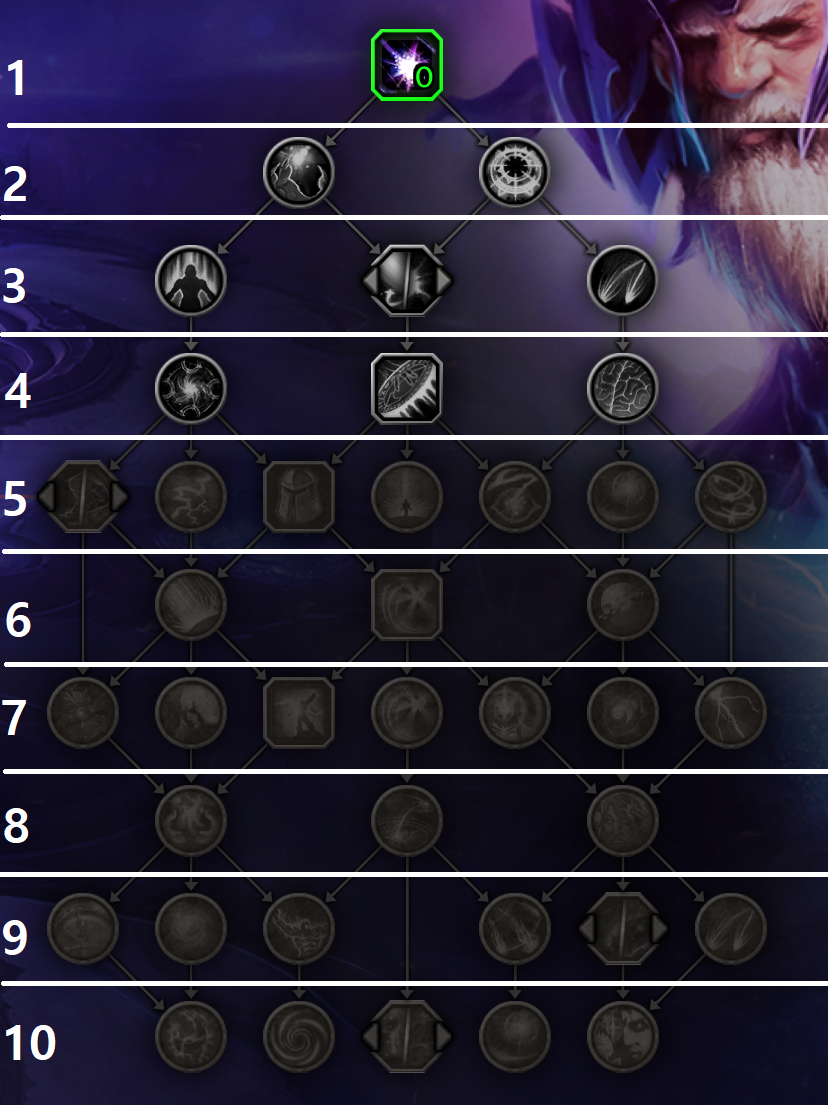Viewport: 828px width, 1105px height.
Task: Select the knight helmet talent in row 5
Action: click(298, 496)
